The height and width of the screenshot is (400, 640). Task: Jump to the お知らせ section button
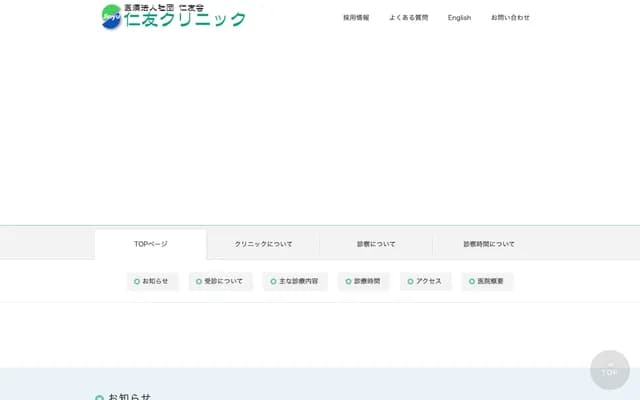coord(151,282)
